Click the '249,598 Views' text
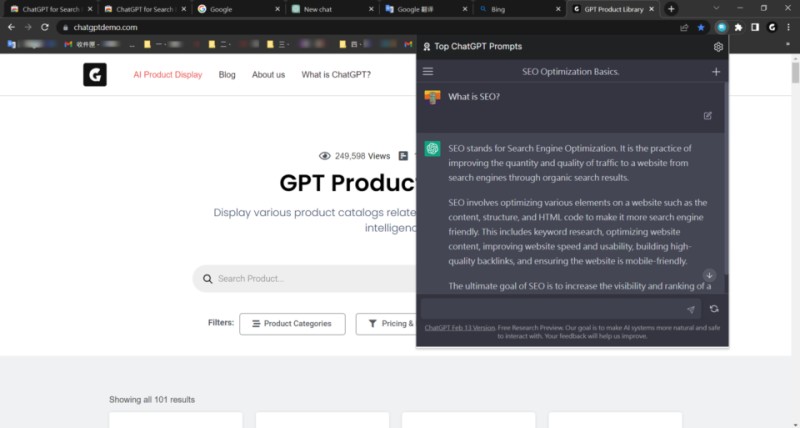Image resolution: width=800 pixels, height=428 pixels. coord(362,156)
